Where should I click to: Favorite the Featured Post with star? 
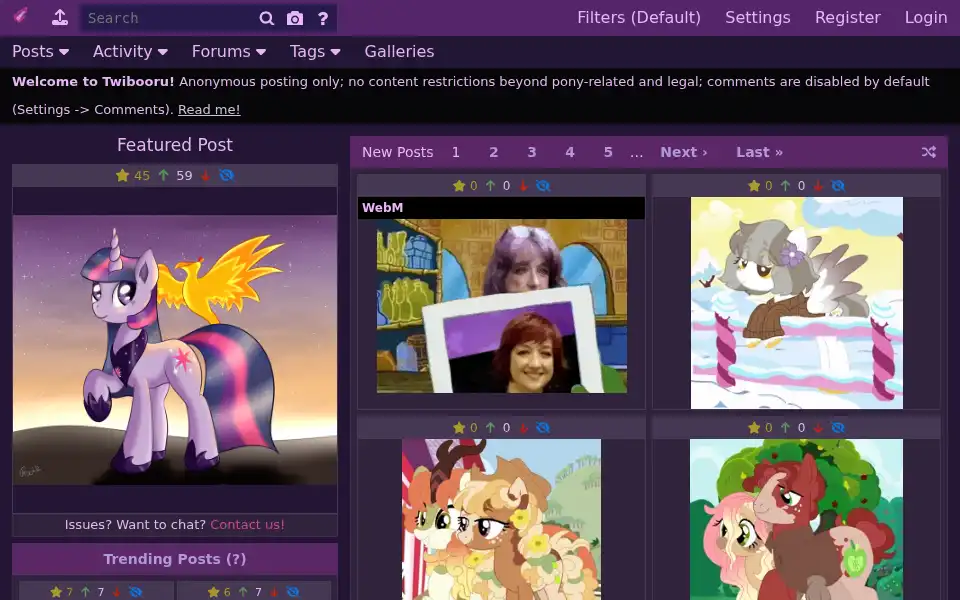pyautogui.click(x=122, y=176)
